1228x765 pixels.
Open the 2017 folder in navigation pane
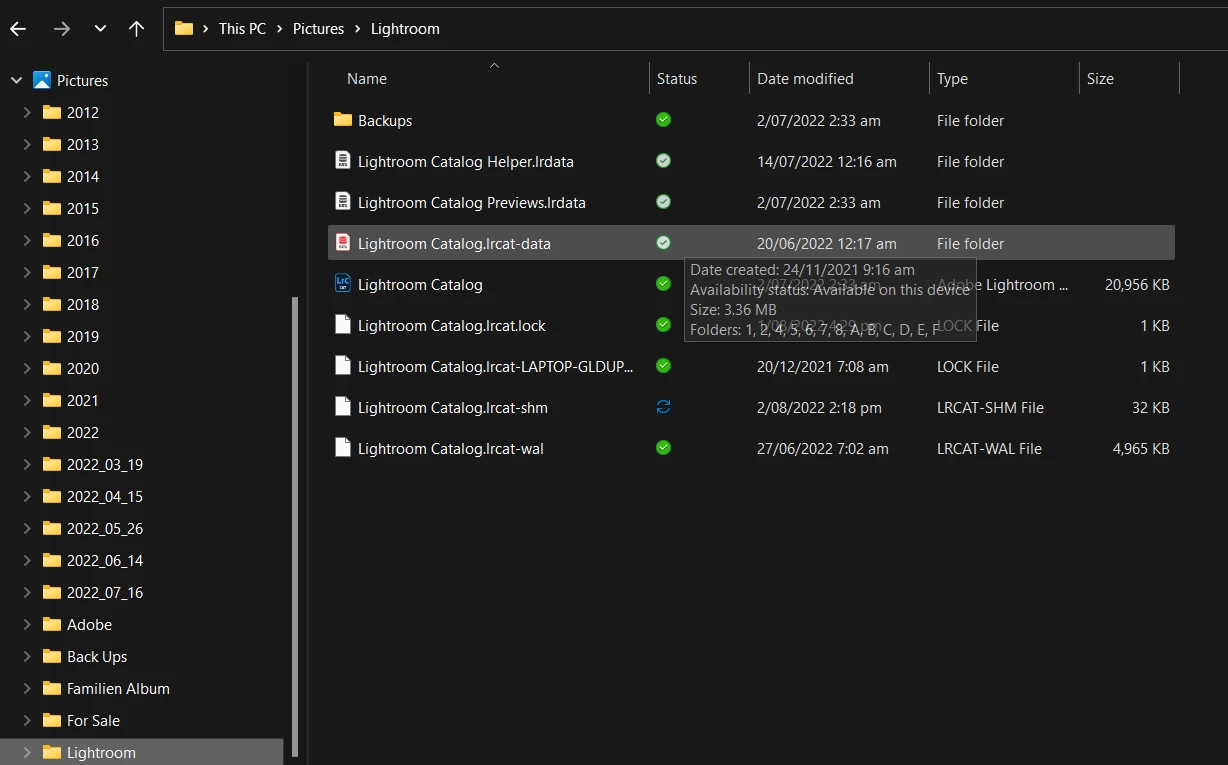coord(82,273)
